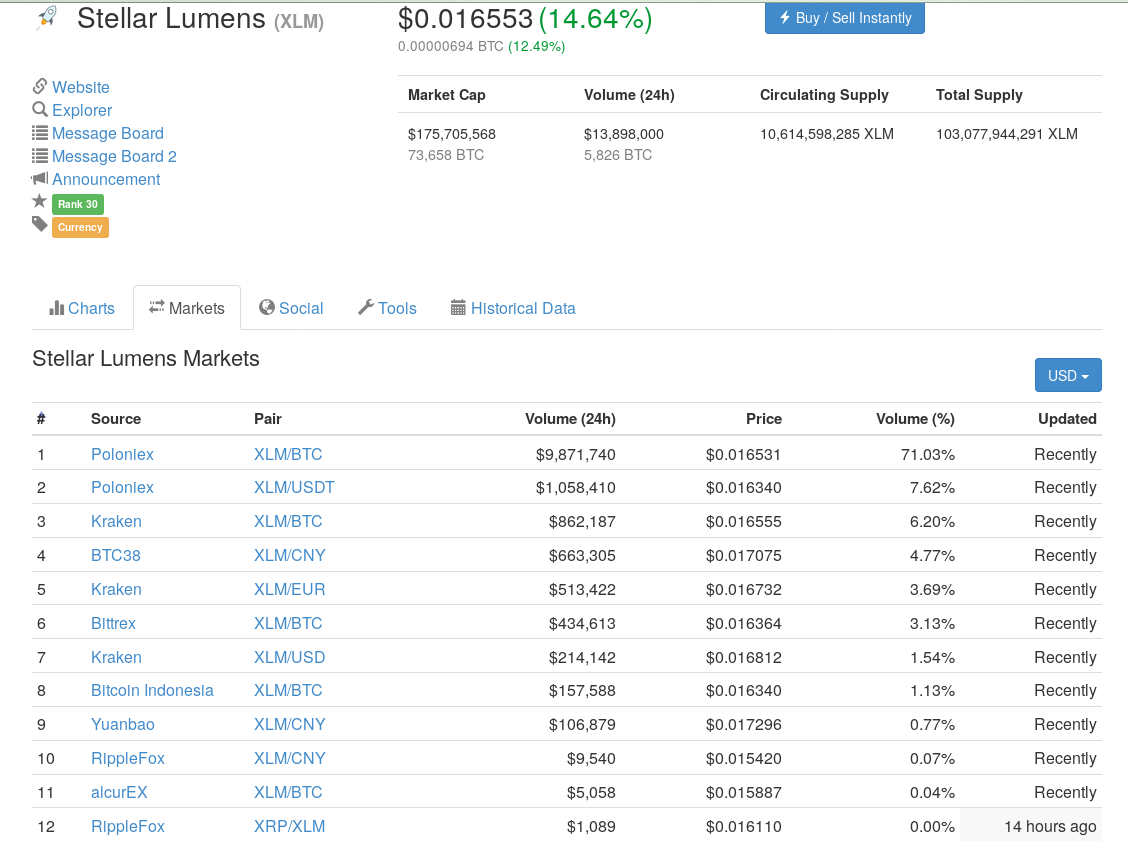This screenshot has height=860, width=1128.
Task: Open the BTC38 exchange link
Action: point(116,555)
